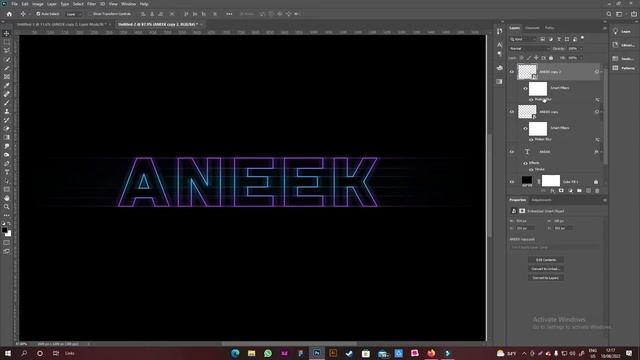This screenshot has height=360, width=640.
Task: Enable the Auto-Select checkbox
Action: (38, 14)
